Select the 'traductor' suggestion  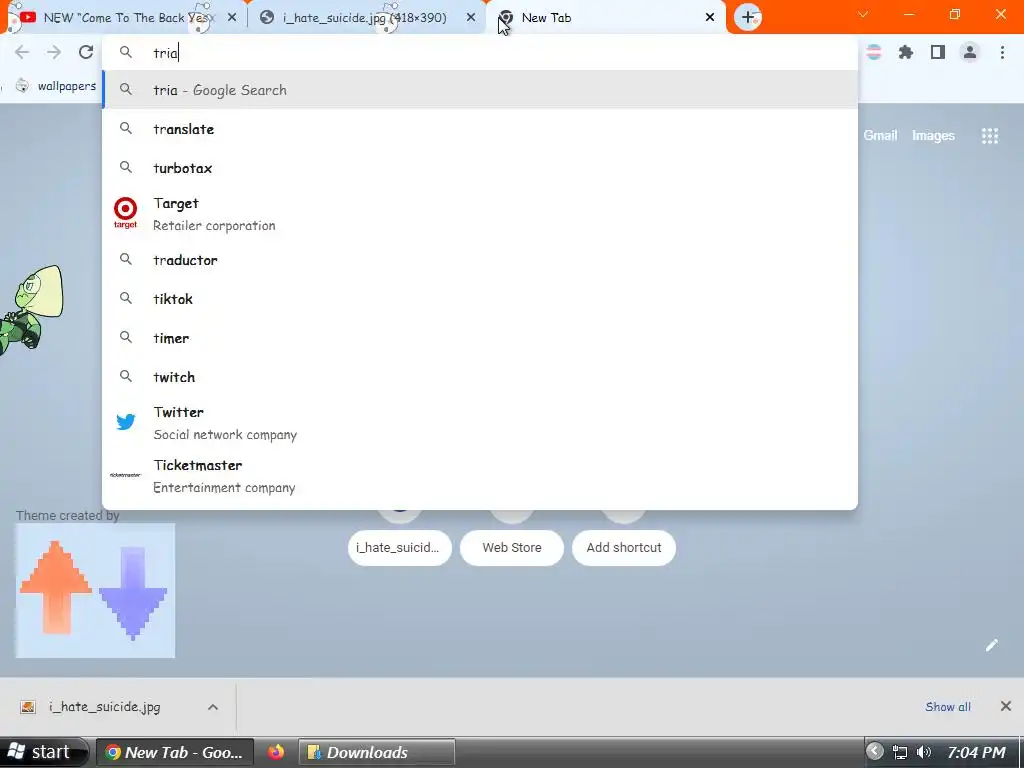(x=480, y=260)
